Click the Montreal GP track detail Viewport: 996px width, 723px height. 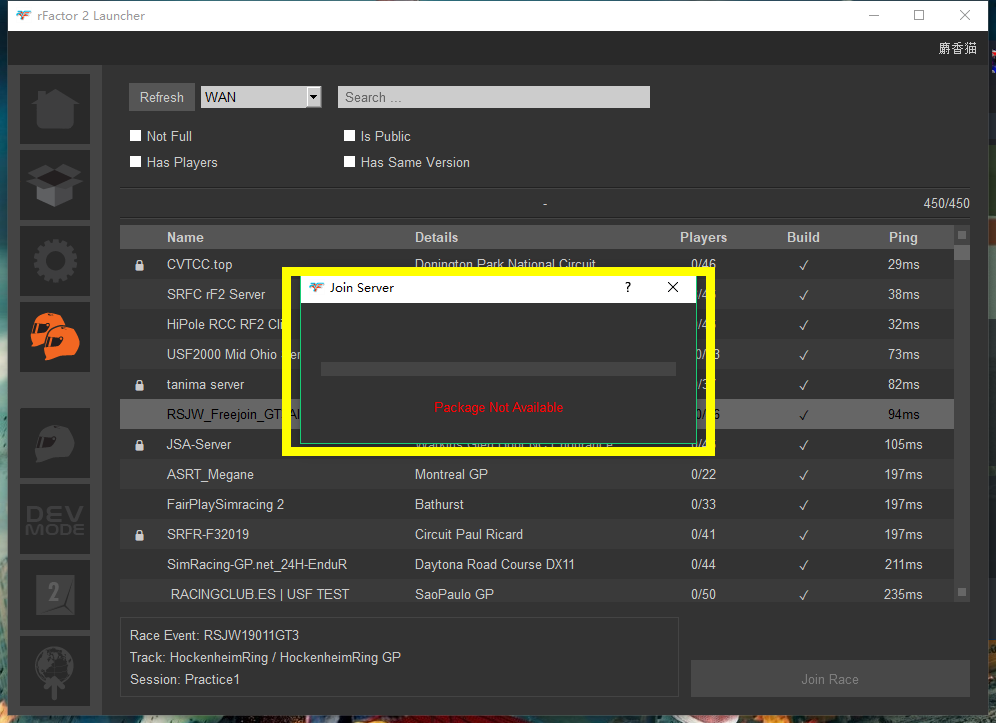[x=451, y=475]
